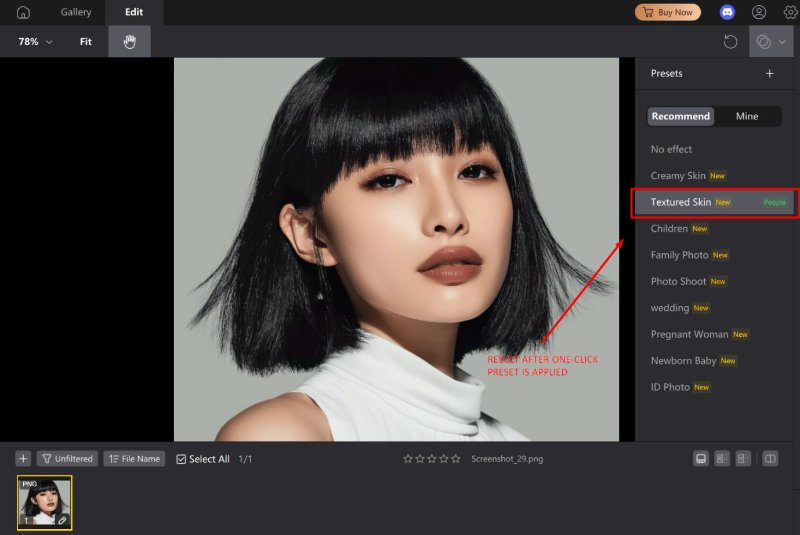
Task: Click the overlapping circles compare icon
Action: (764, 42)
